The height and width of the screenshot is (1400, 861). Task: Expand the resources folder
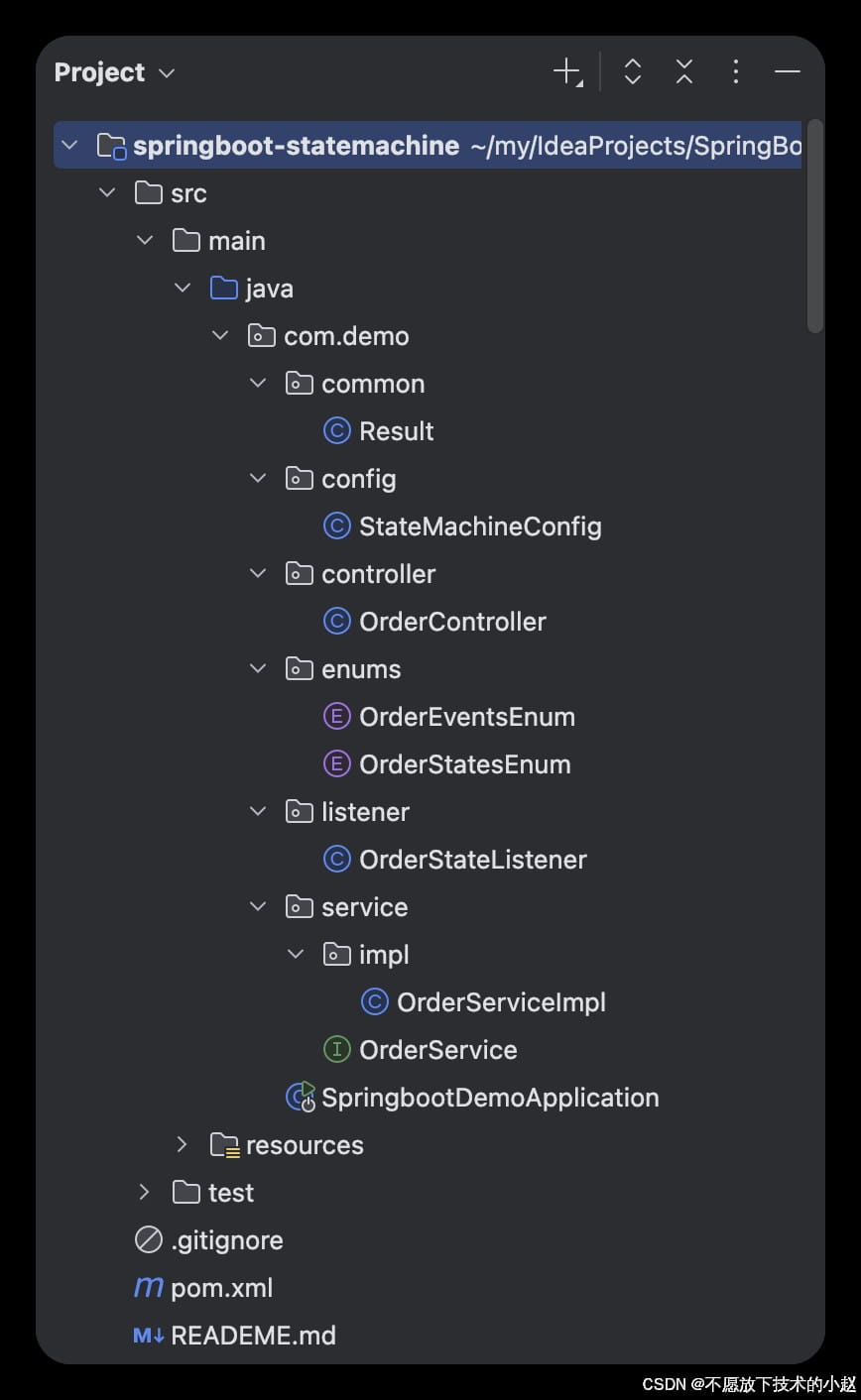[x=182, y=1144]
